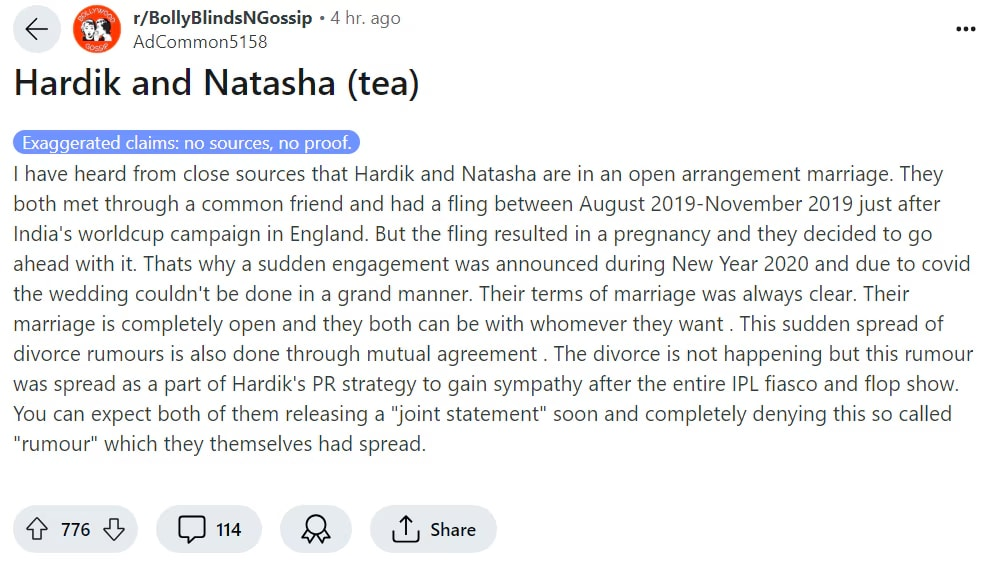Click the 776 vote count
The width and height of the screenshot is (991, 574).
point(76,530)
